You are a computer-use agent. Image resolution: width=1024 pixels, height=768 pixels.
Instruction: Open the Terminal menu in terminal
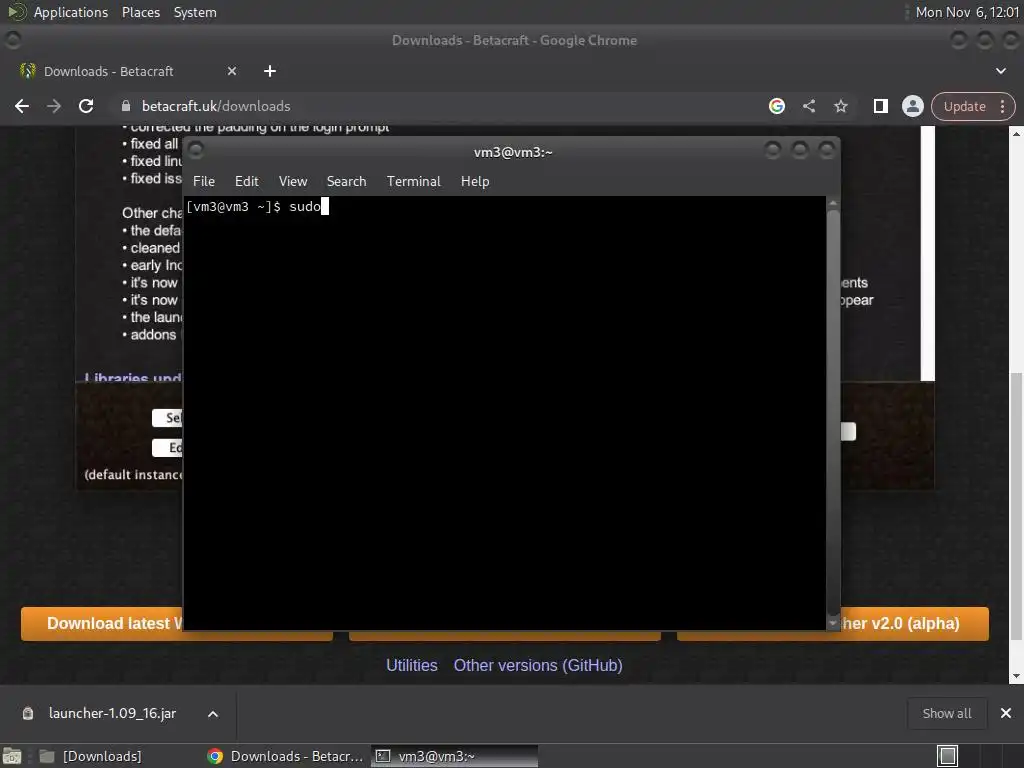413,182
